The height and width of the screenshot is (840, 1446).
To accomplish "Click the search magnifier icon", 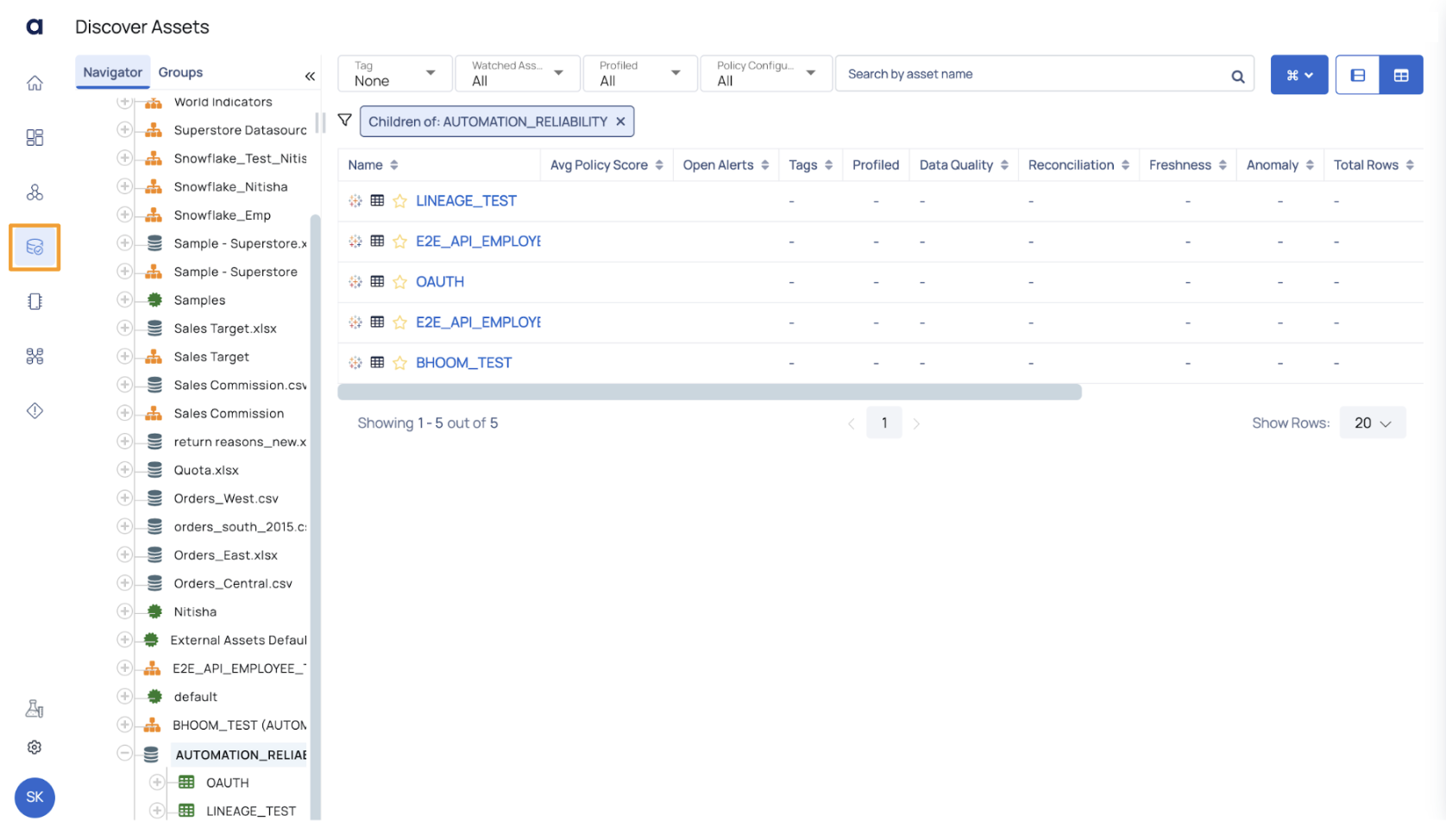I will (x=1237, y=76).
